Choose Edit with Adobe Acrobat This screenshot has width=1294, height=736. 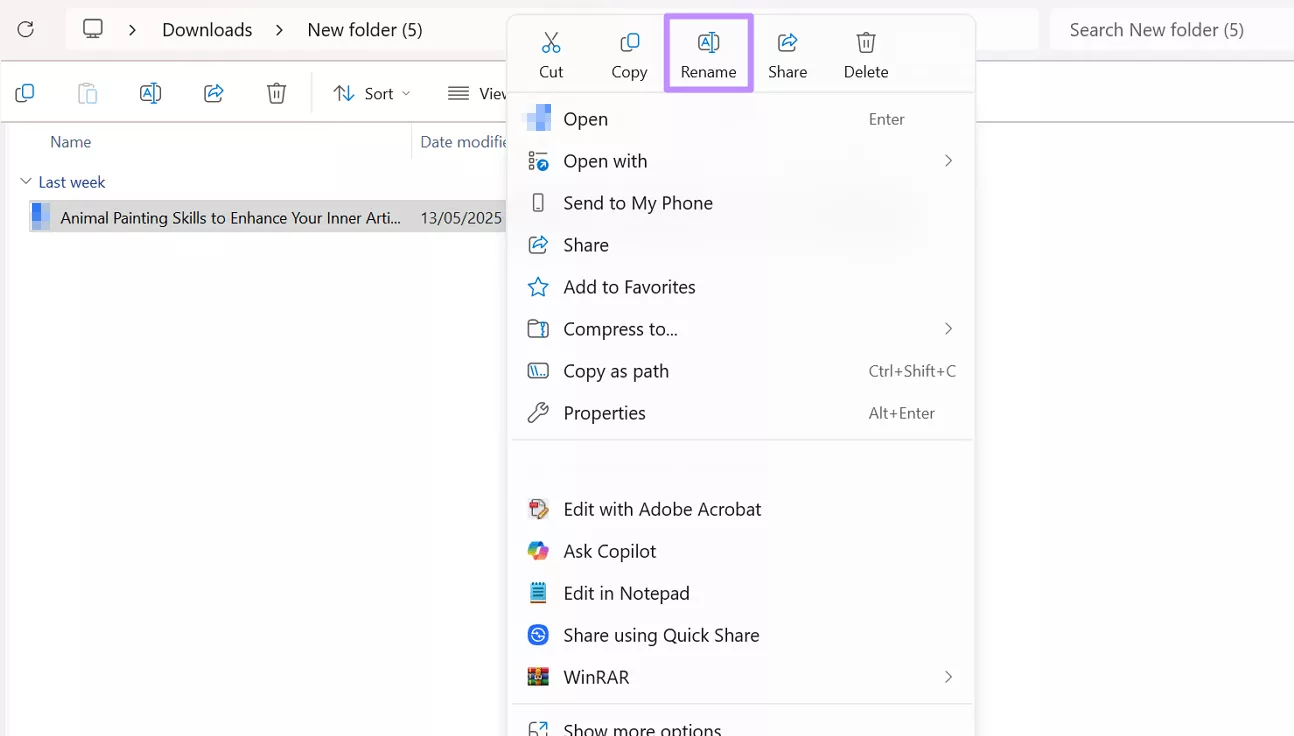[661, 509]
